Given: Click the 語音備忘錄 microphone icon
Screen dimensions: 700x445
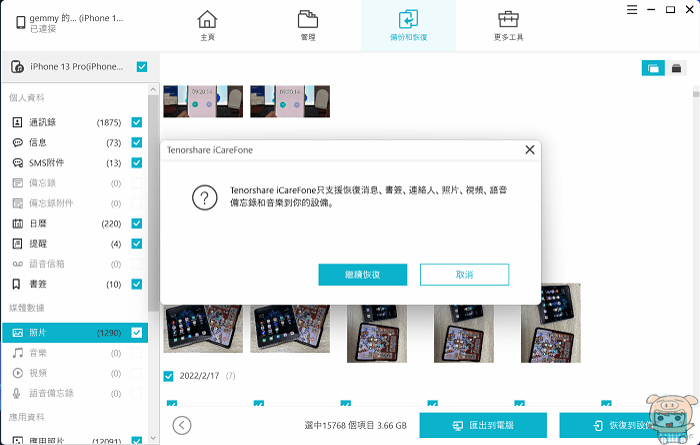Looking at the screenshot, I should [17, 393].
